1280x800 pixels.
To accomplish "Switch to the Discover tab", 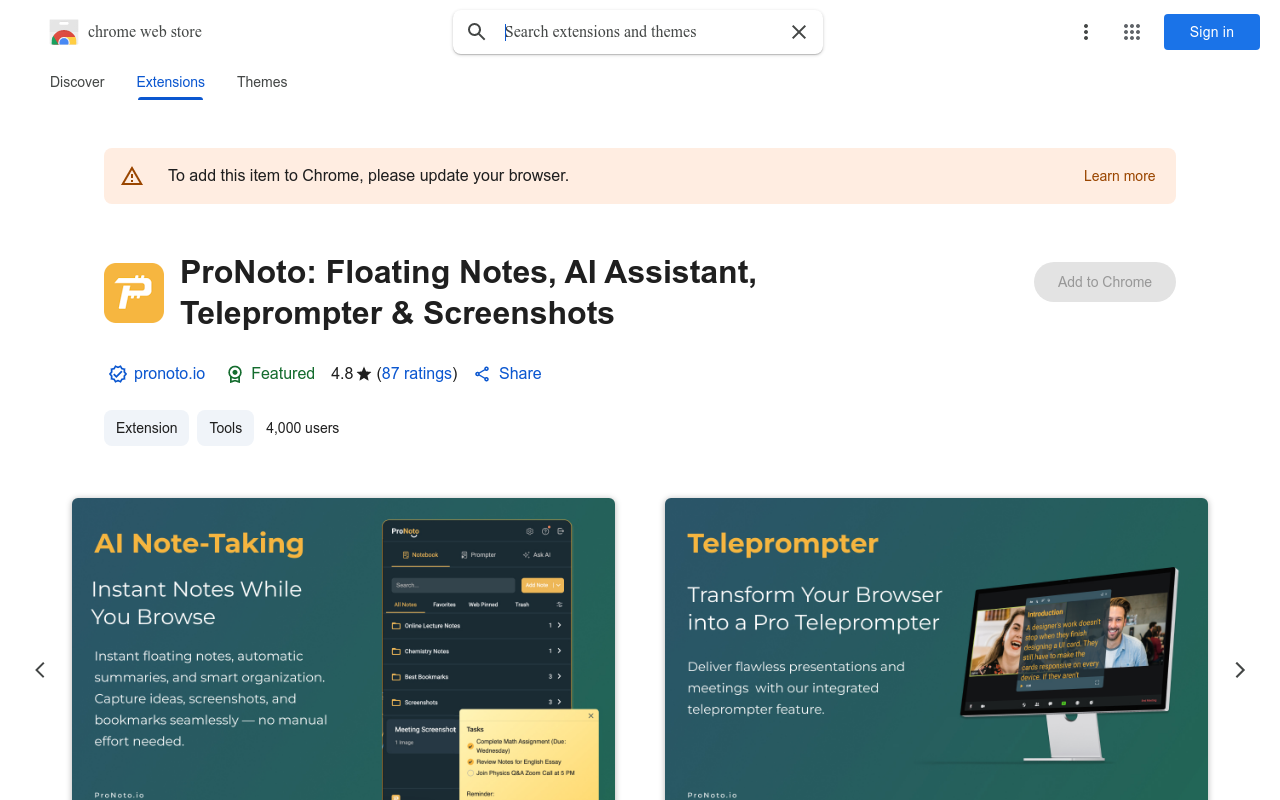I will [x=77, y=82].
